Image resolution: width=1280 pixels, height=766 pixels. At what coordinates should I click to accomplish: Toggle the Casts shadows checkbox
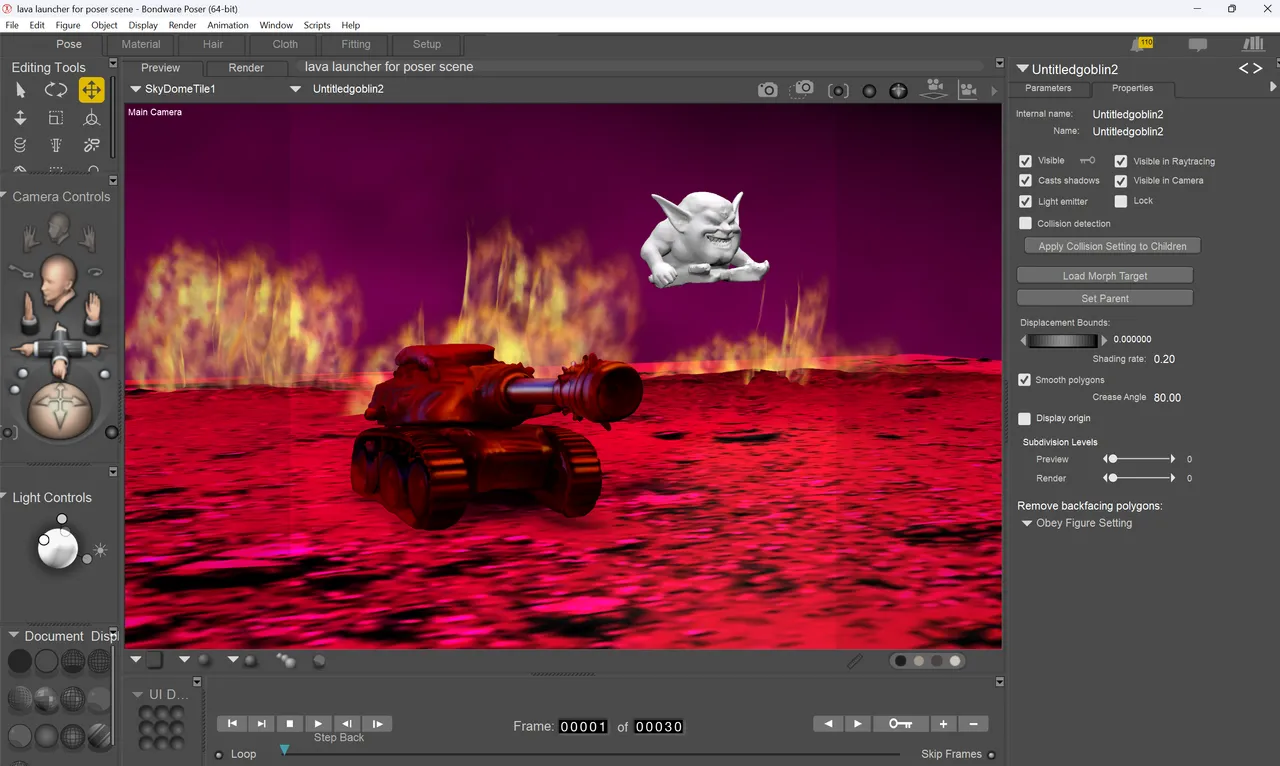coord(1025,181)
